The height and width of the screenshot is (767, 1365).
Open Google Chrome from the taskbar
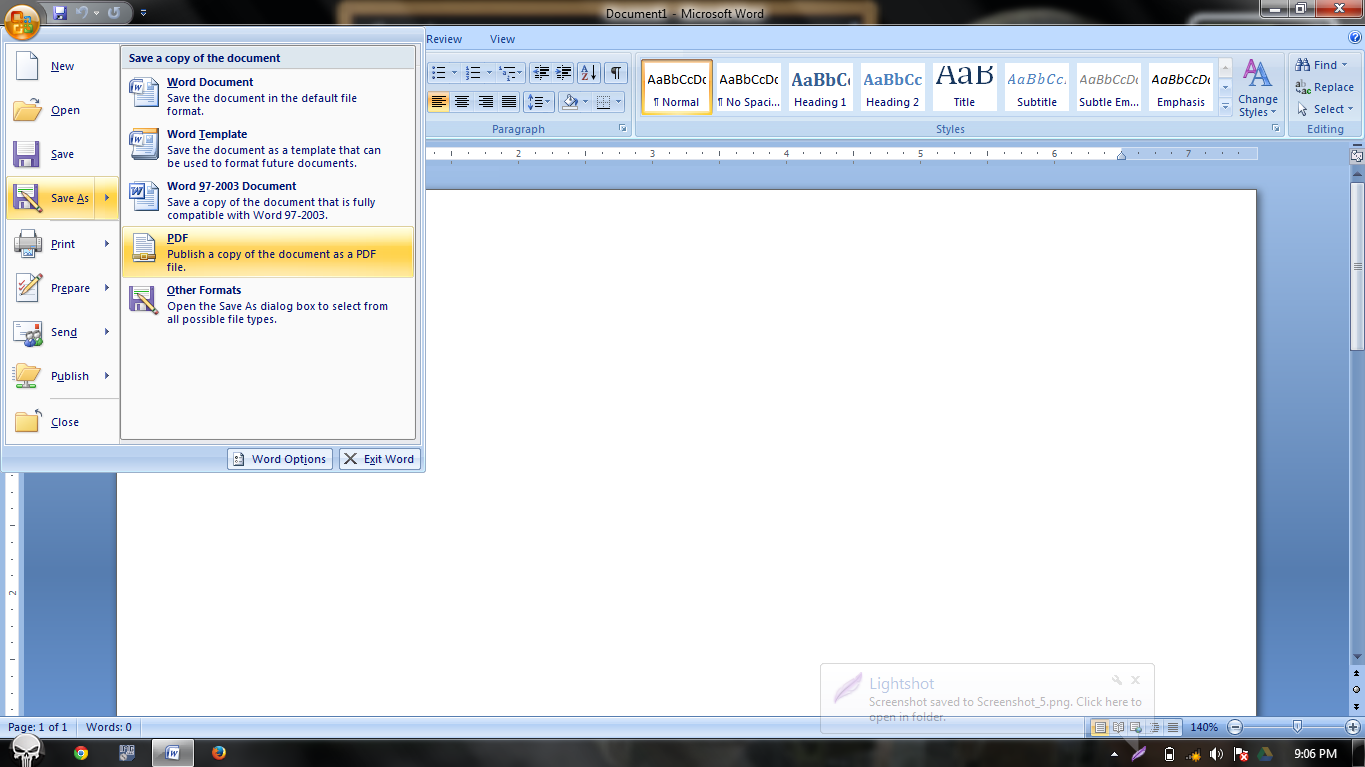[x=80, y=753]
